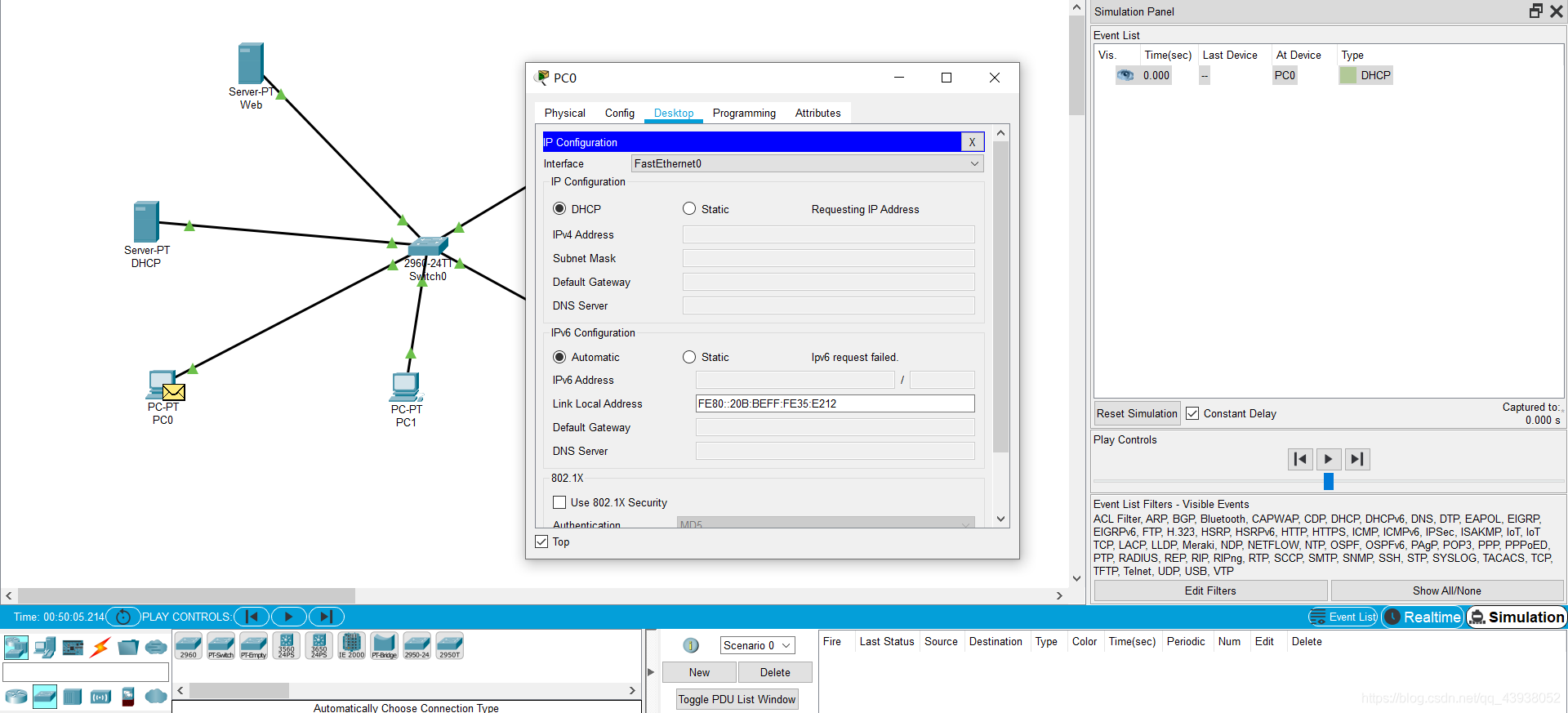Select the End Devices category icon
This screenshot has height=713, width=1568.
tap(45, 648)
